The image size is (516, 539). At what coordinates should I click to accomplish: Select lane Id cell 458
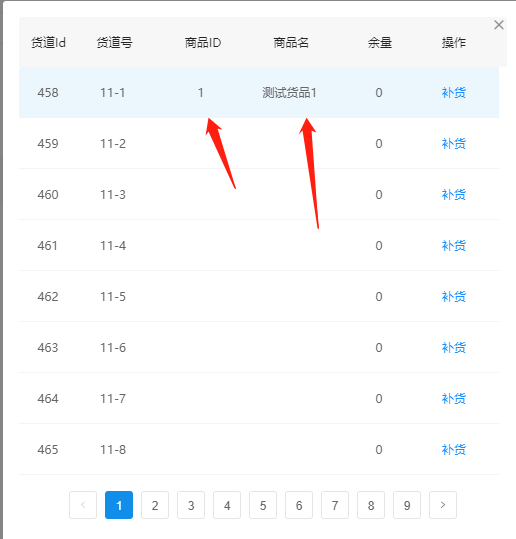tap(48, 93)
